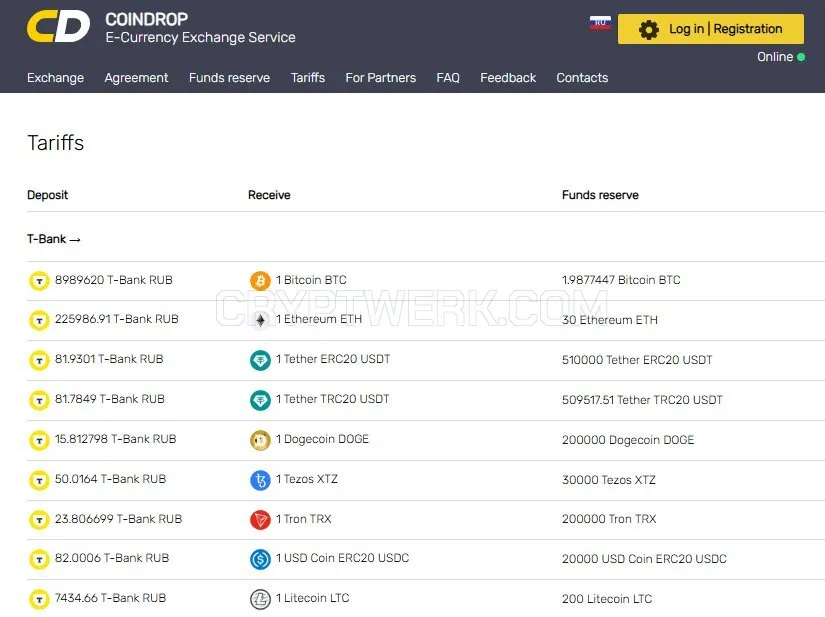
Task: Open the Exchange menu item
Action: coord(55,78)
